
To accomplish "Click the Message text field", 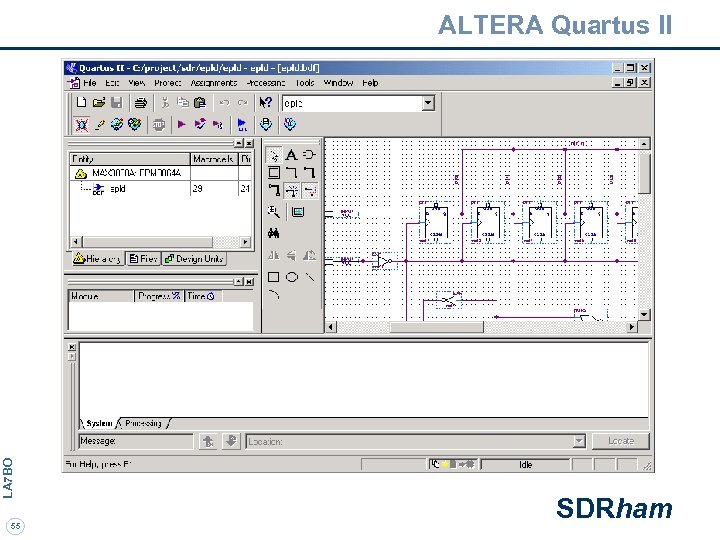I will (x=136, y=441).
